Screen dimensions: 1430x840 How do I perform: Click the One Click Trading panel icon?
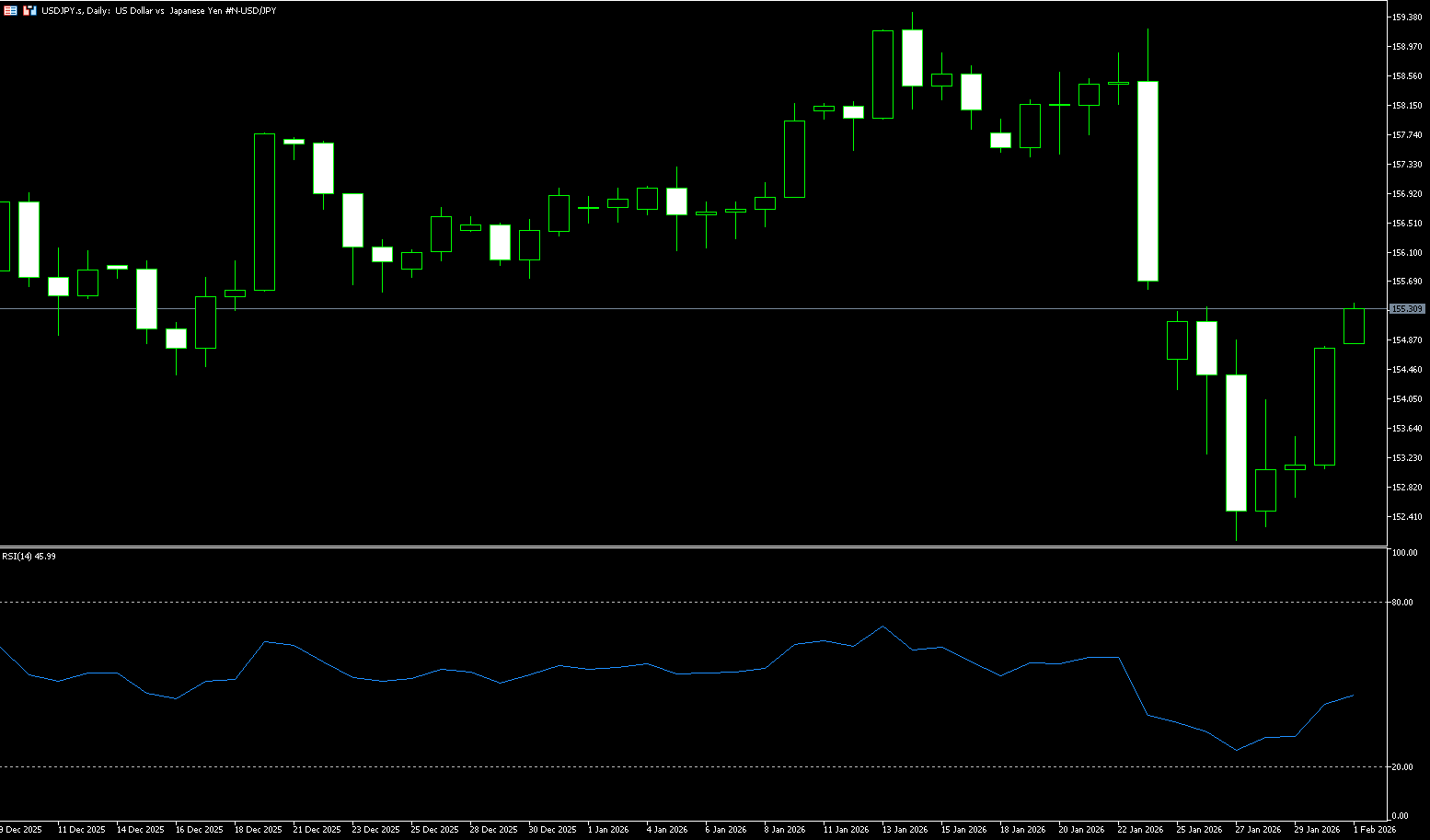pyautogui.click(x=29, y=11)
